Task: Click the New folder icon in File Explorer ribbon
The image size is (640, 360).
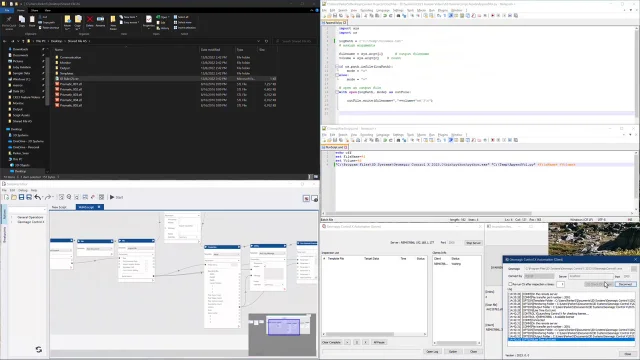Action: [113, 22]
